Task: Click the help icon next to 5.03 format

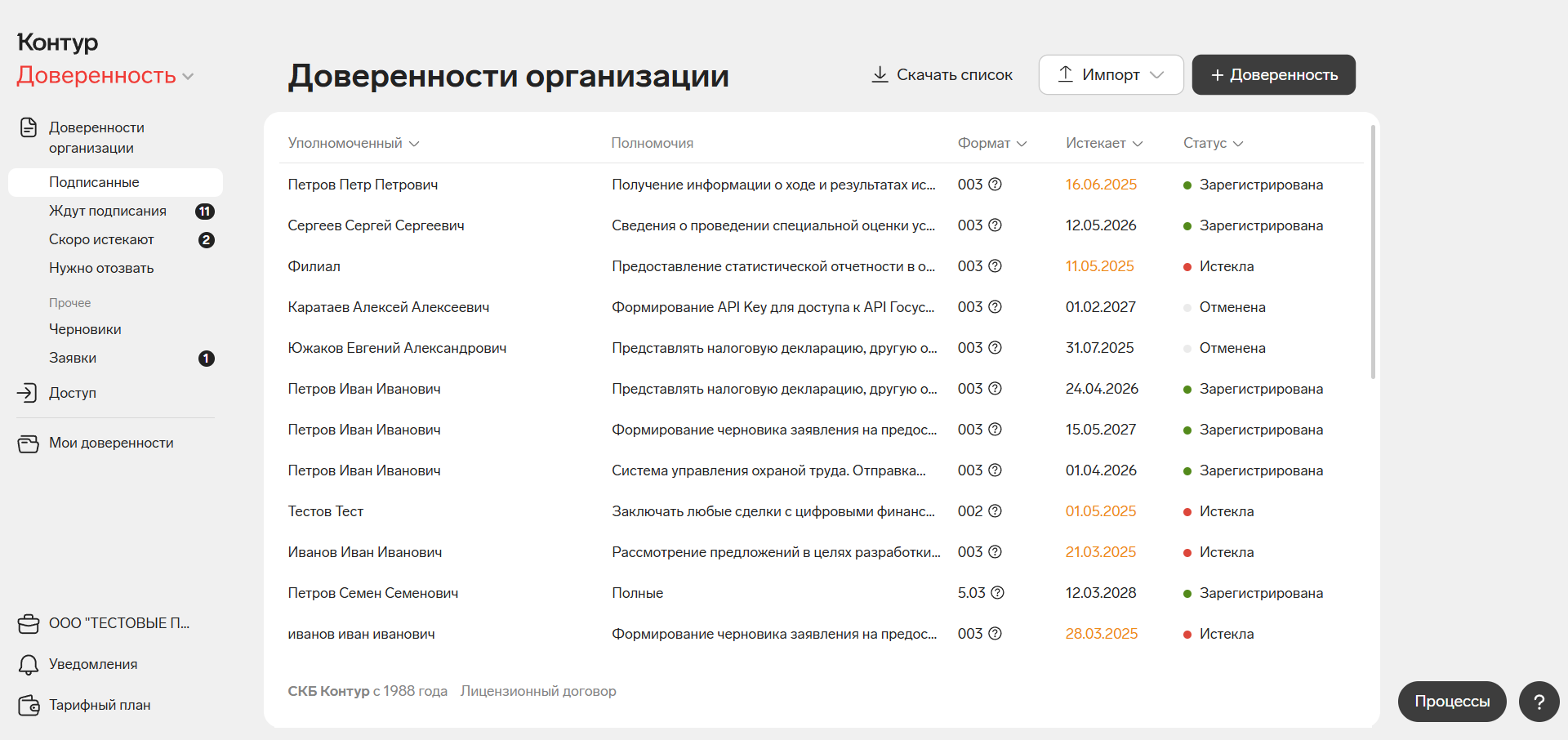Action: point(997,593)
